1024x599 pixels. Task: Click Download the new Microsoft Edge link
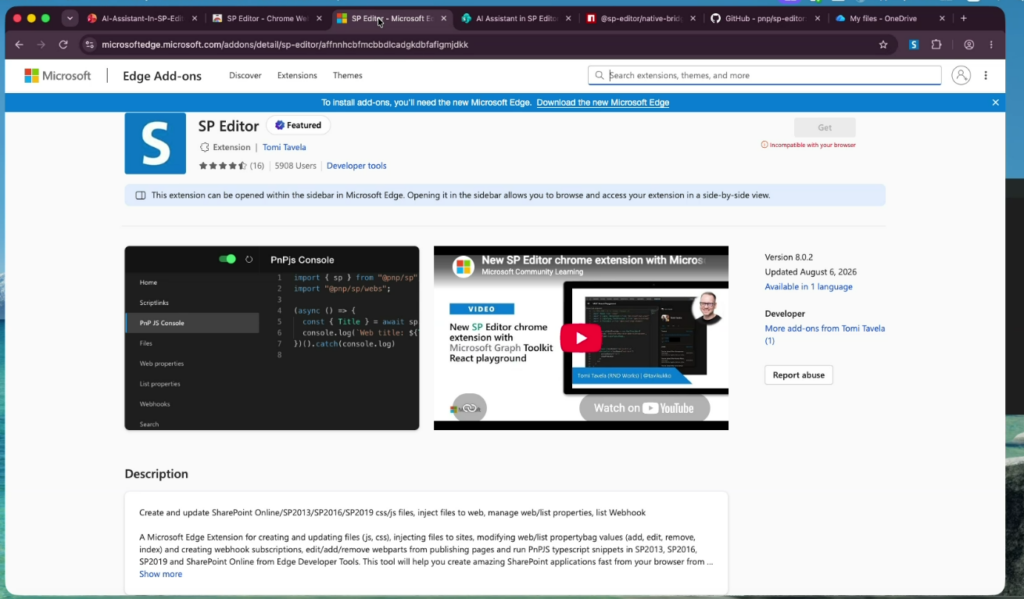pos(603,103)
